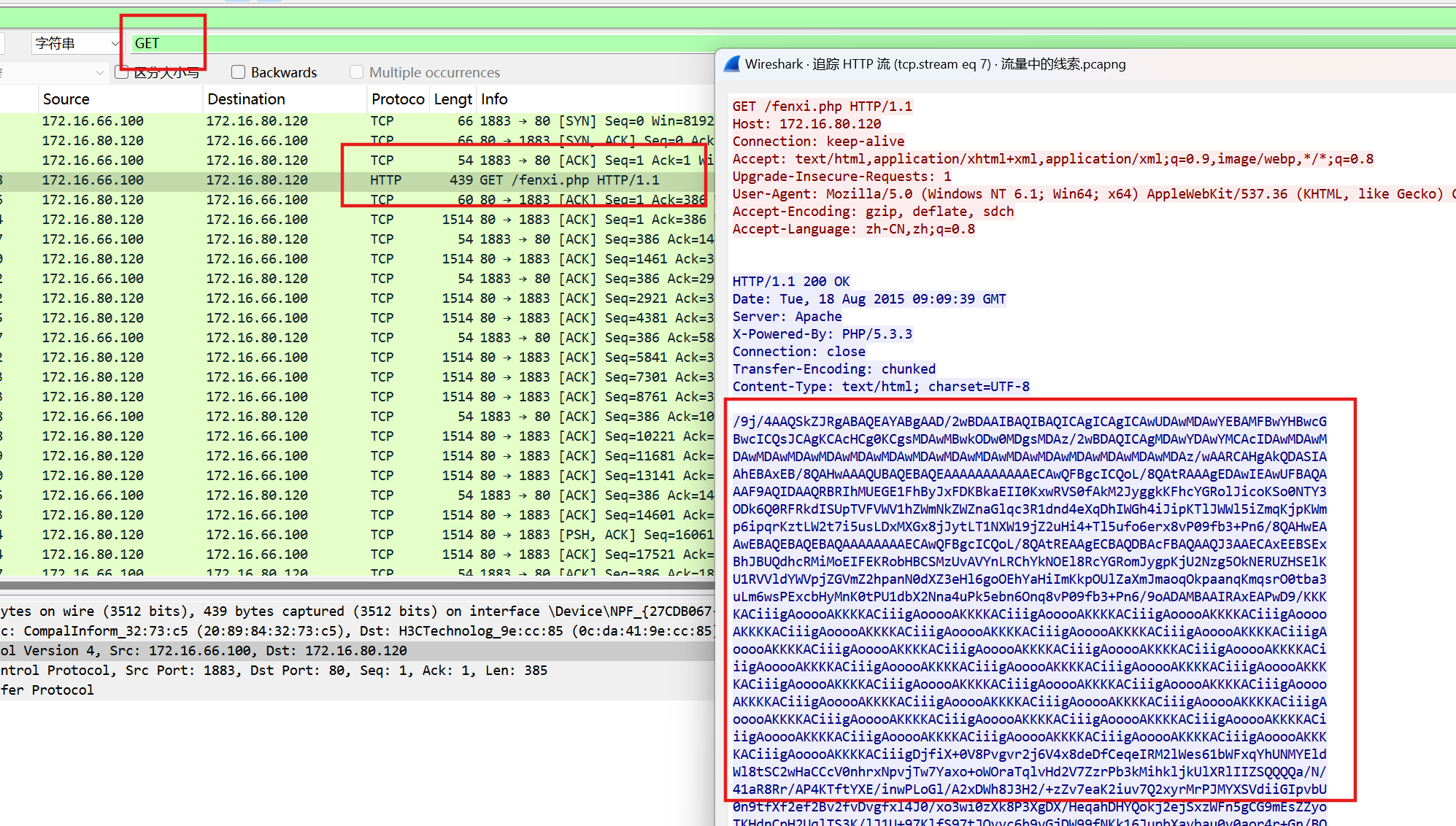Select the [SYN] Seq=0 Win=8192 packet row
The width and height of the screenshot is (1456, 826).
tap(358, 121)
